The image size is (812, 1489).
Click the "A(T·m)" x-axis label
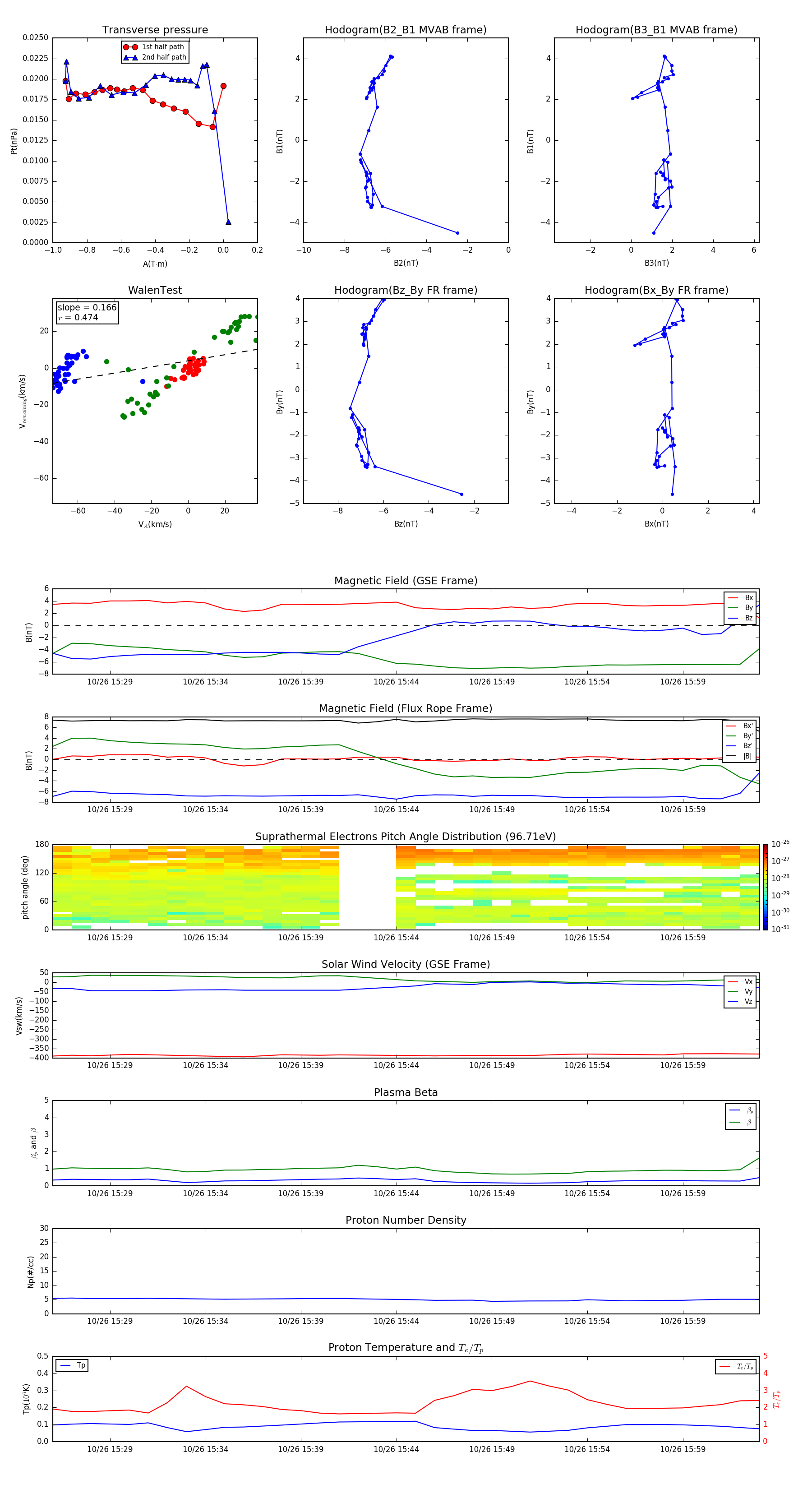155,264
